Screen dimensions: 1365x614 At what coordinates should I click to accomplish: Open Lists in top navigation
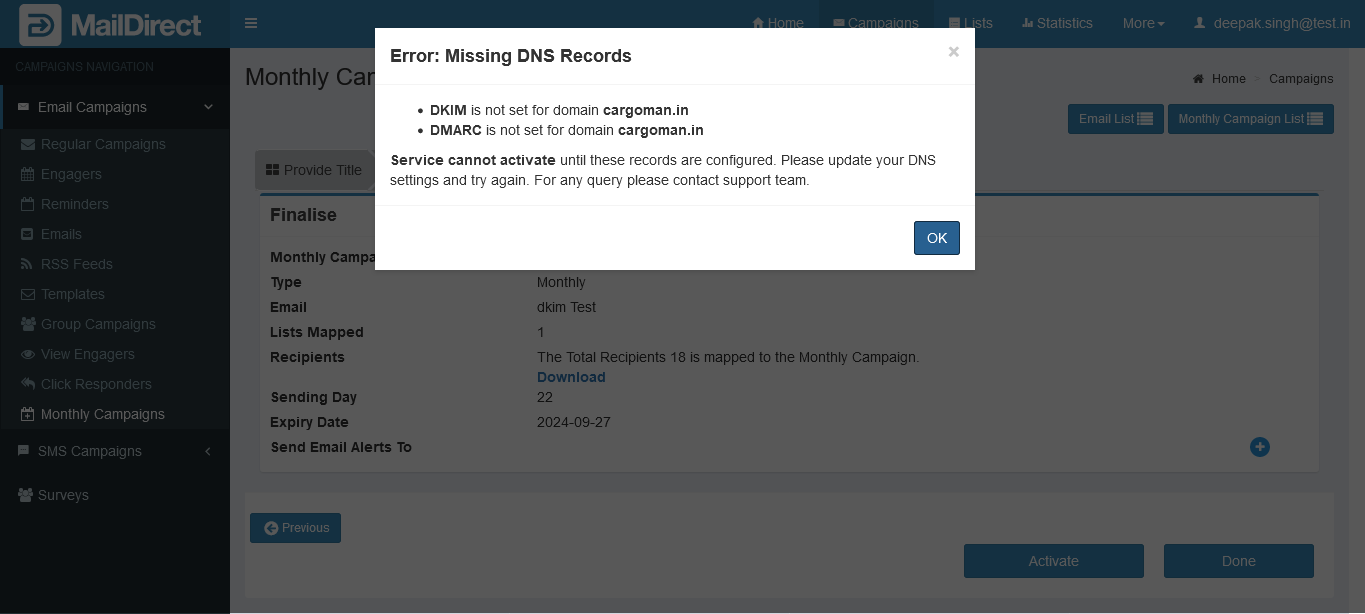point(970,23)
